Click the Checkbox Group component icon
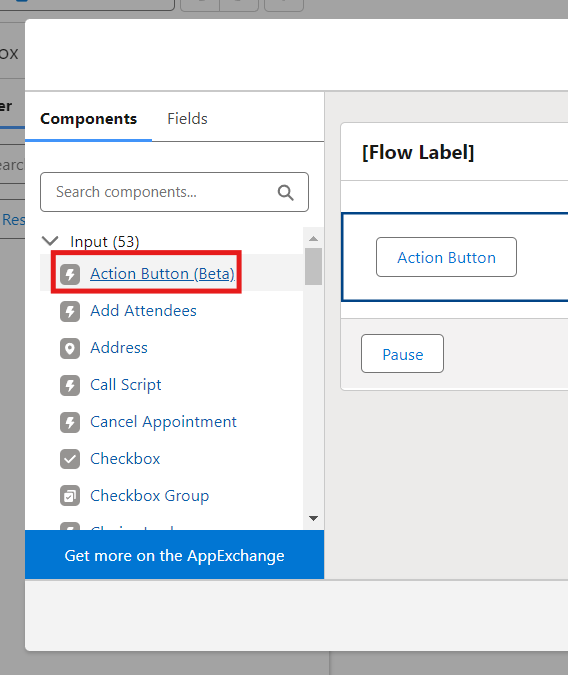Viewport: 568px width, 675px height. 70,496
